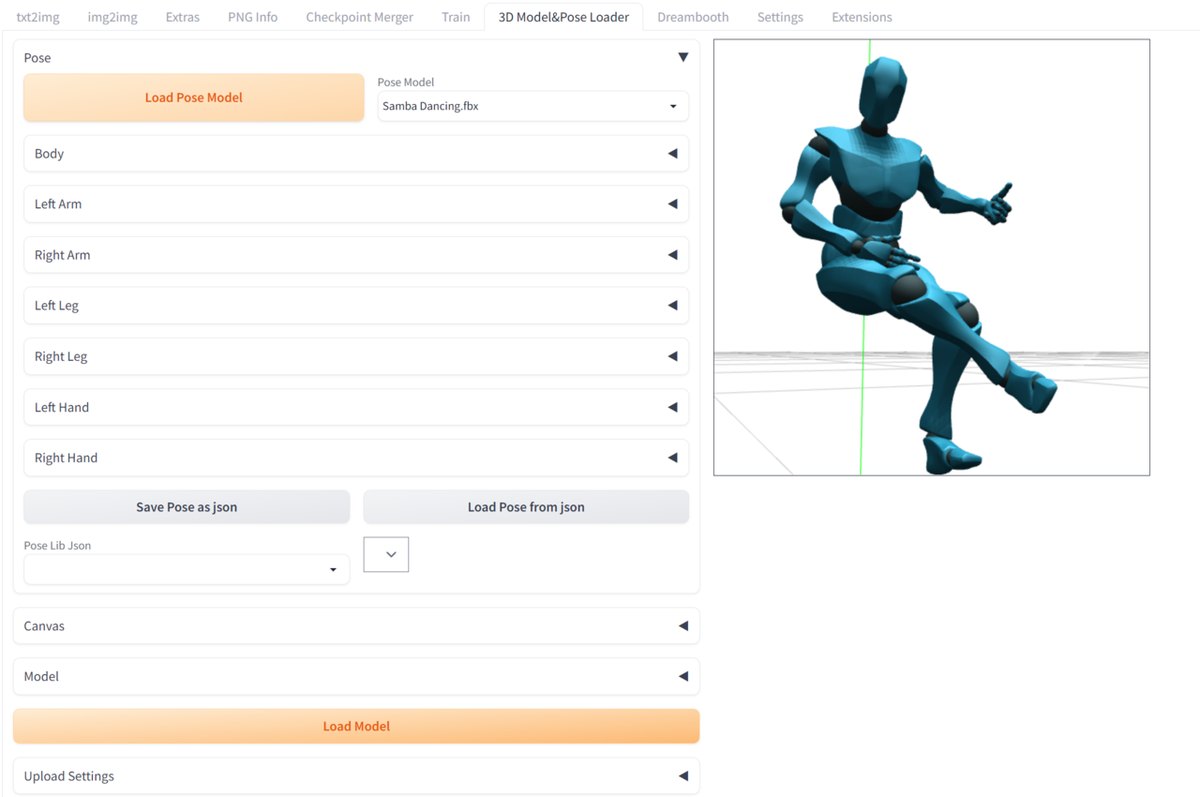This screenshot has height=797, width=1200.
Task: Click the small chevron select box
Action: 386,554
